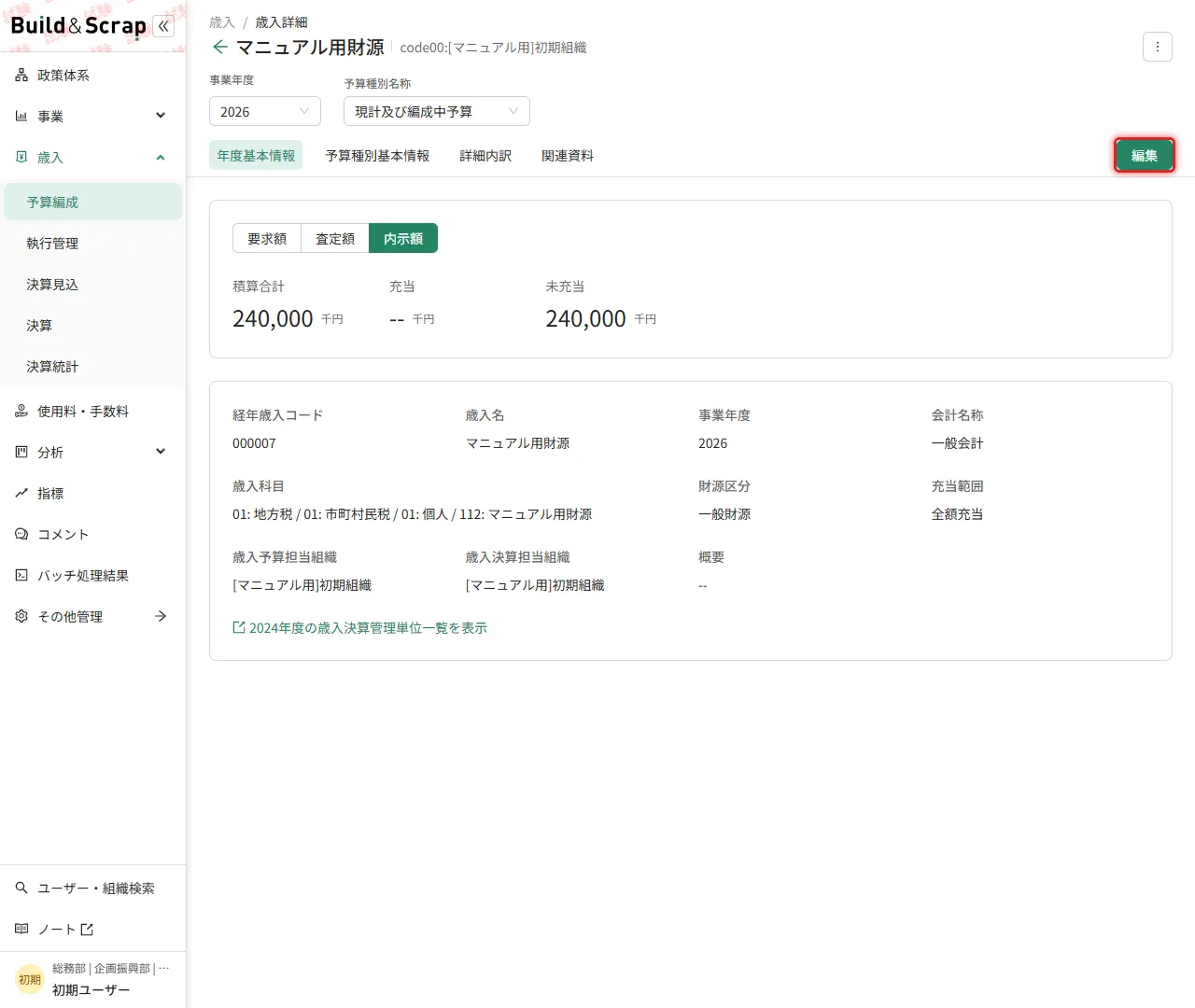Screen dimensions: 1195x1008
Task: Click the 分析 board icon
Action: pos(21,453)
